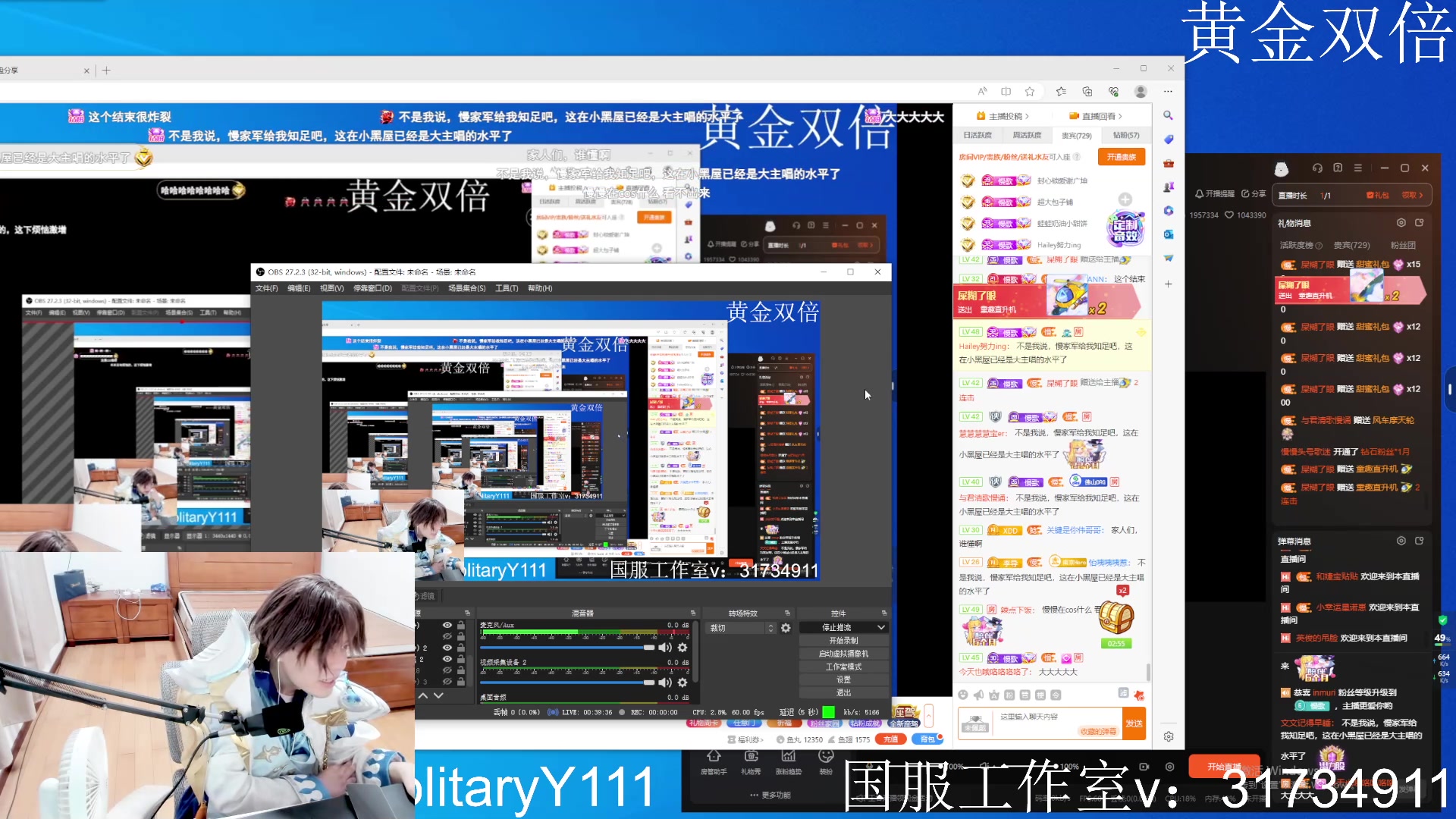This screenshot has width=1456, height=819.
Task: Toggle lock of second OBS source row
Action: point(461,636)
